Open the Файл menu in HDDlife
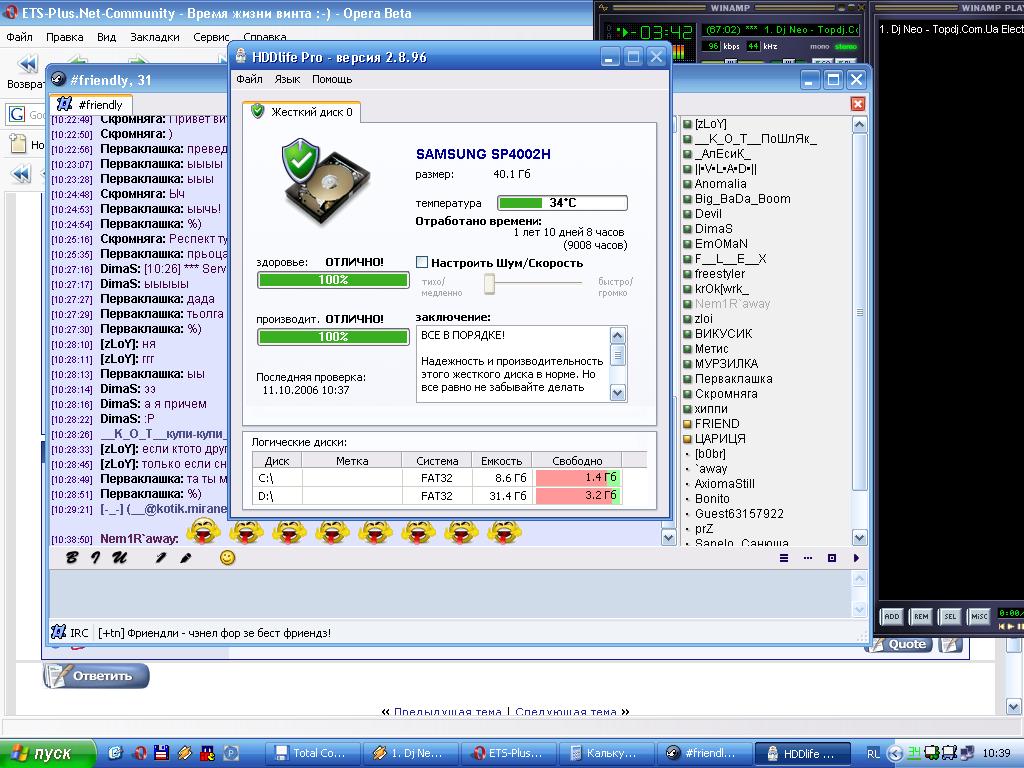 [249, 79]
